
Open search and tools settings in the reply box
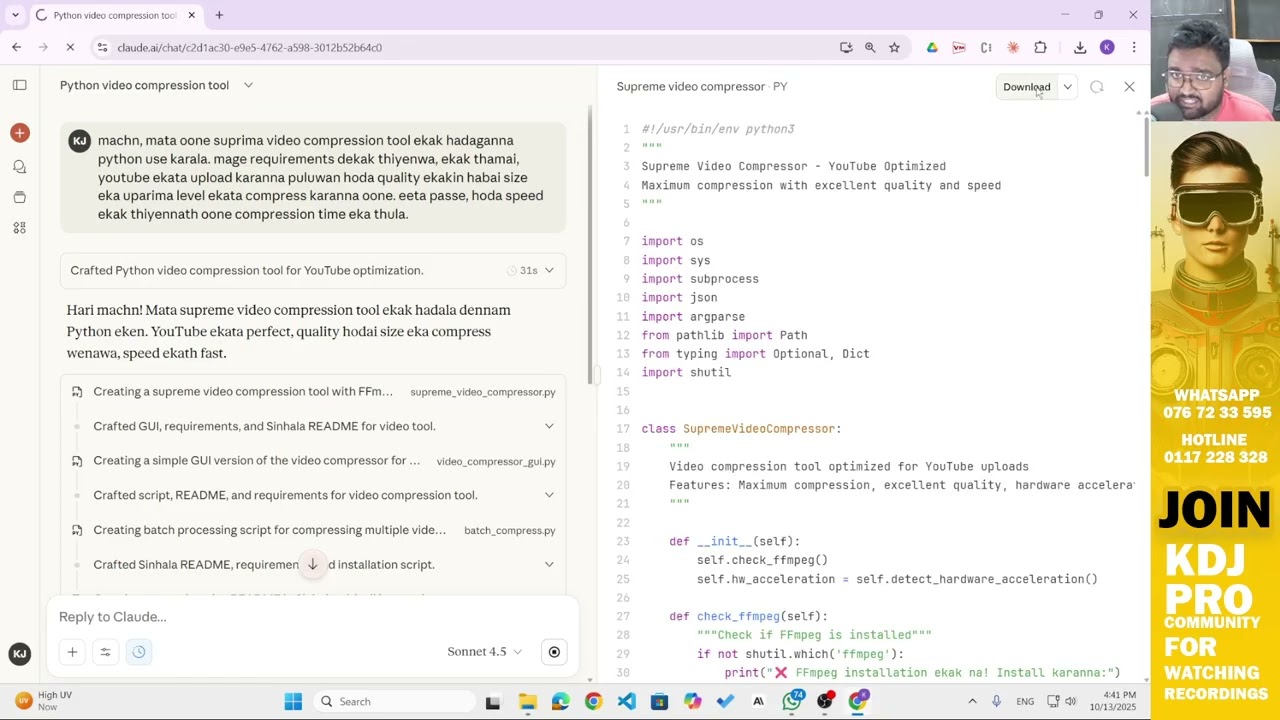tap(105, 652)
